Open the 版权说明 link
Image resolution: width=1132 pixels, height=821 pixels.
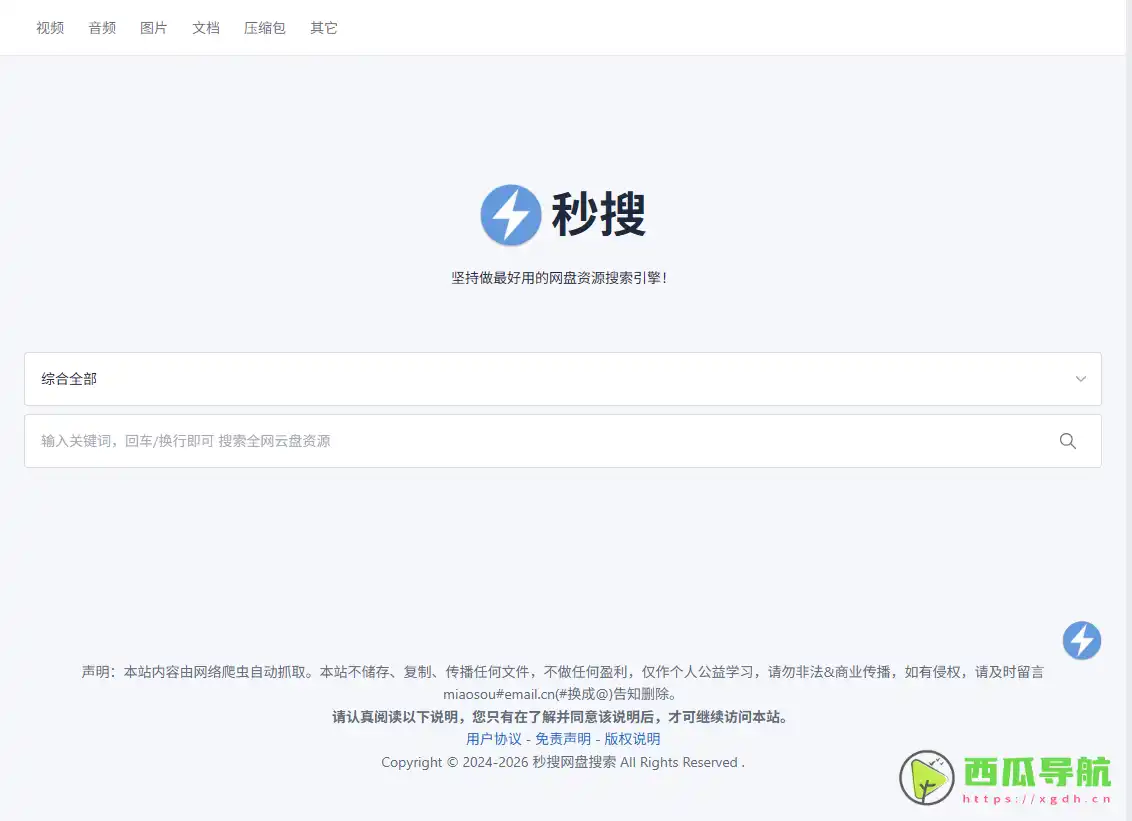pos(632,739)
